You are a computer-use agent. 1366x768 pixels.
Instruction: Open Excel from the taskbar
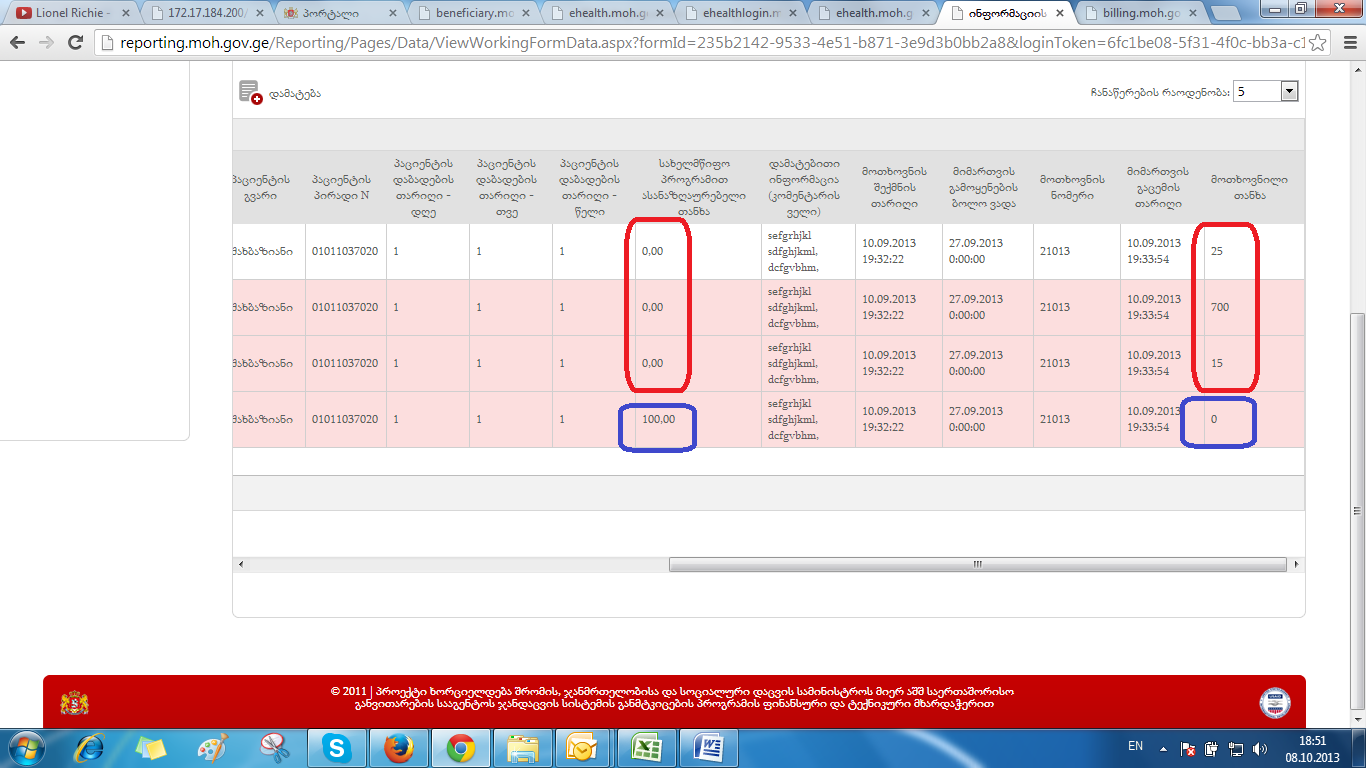pos(646,747)
